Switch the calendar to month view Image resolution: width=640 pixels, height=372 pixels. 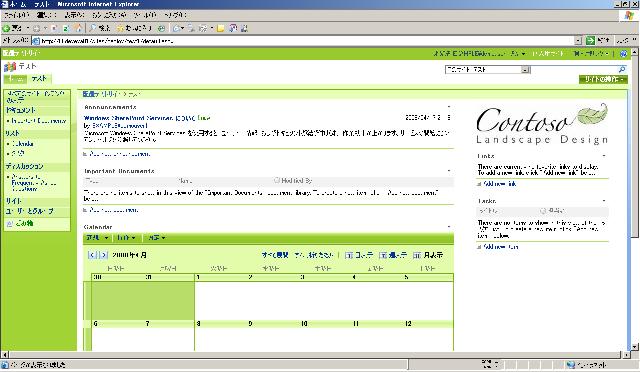click(428, 255)
